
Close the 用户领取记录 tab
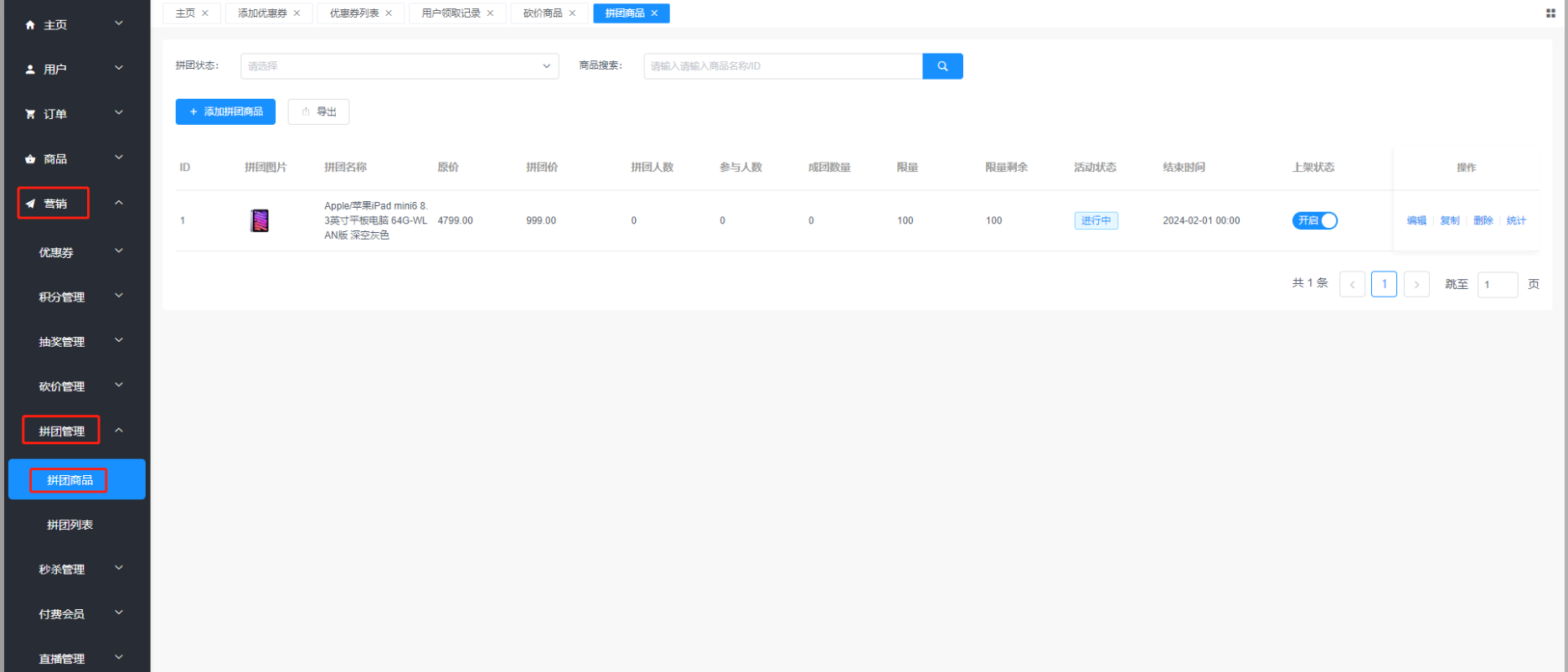[491, 13]
